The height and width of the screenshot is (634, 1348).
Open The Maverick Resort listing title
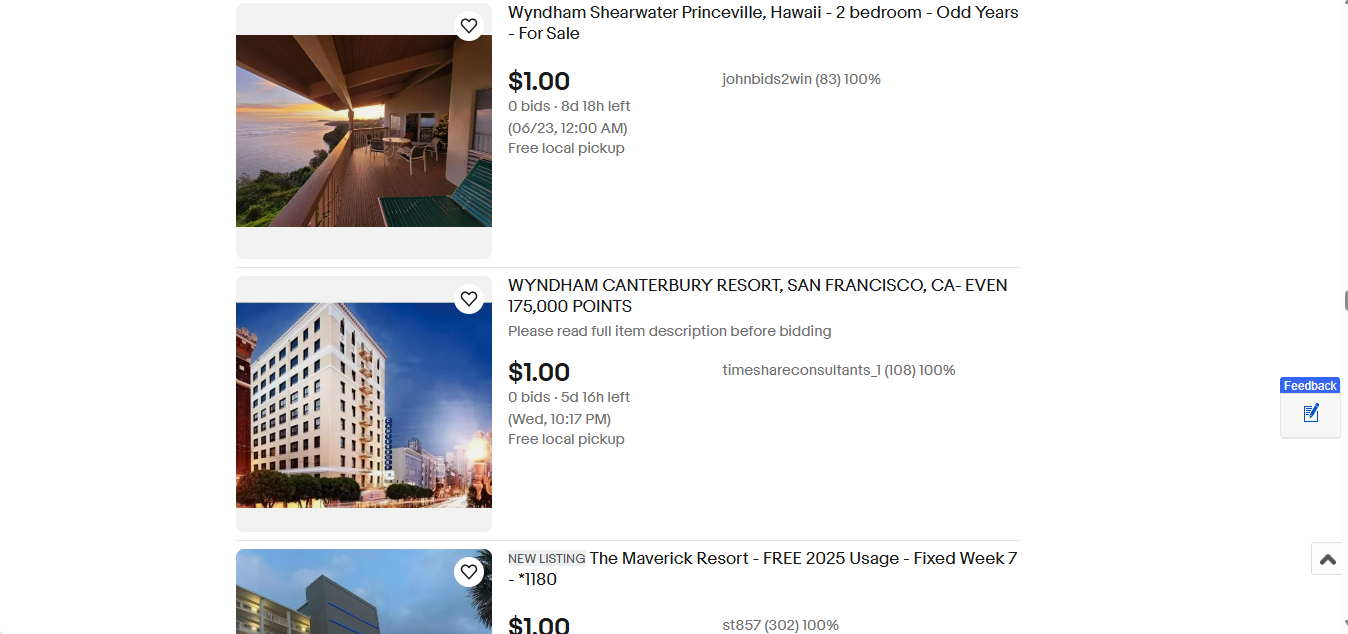pyautogui.click(x=802, y=559)
